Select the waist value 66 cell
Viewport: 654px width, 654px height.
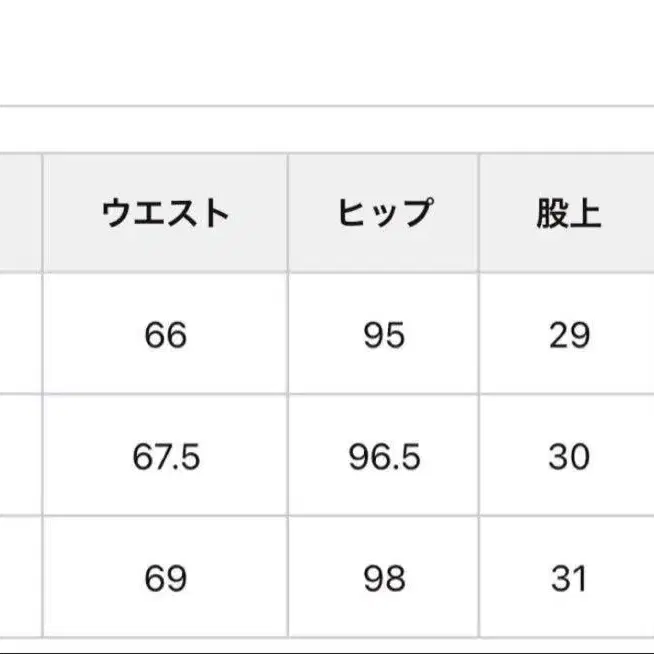[165, 334]
